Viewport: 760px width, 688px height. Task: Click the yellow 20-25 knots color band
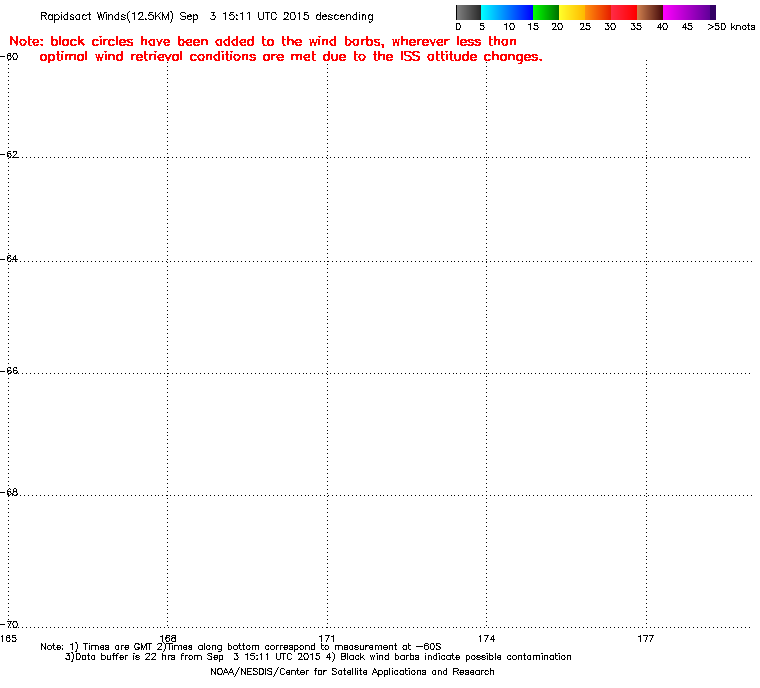572,12
